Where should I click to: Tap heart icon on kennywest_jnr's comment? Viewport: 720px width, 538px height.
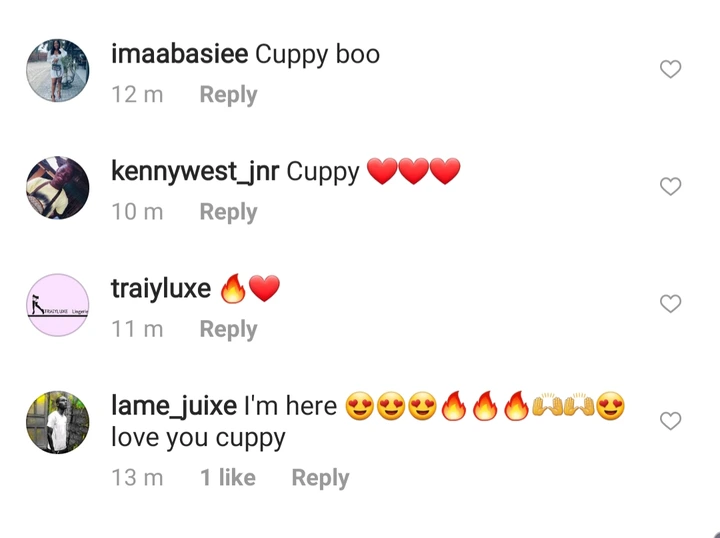pyautogui.click(x=670, y=186)
